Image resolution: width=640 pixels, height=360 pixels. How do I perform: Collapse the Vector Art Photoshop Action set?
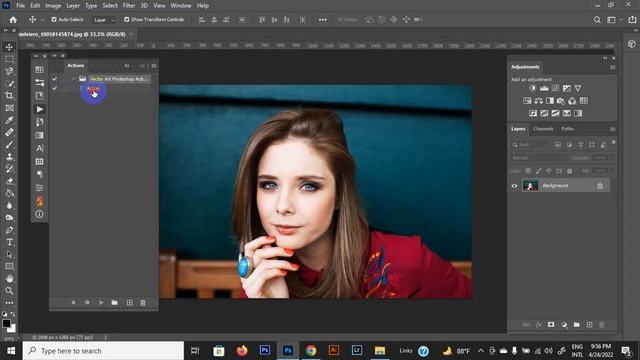point(73,79)
